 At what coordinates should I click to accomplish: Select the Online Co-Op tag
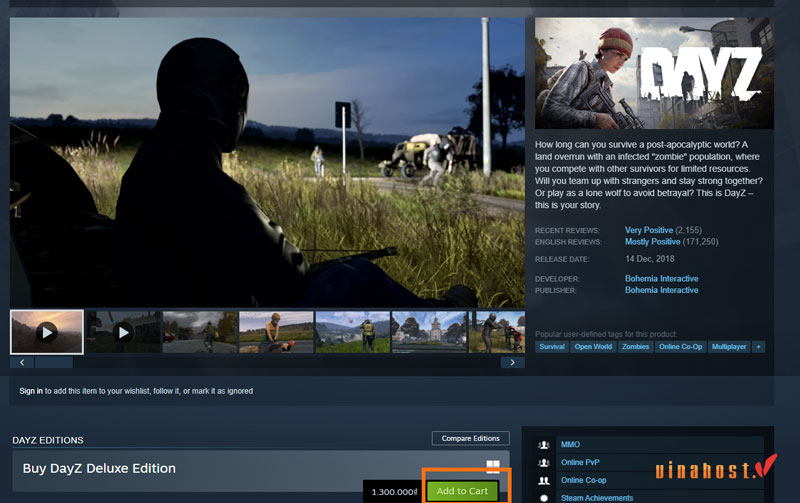click(x=680, y=347)
